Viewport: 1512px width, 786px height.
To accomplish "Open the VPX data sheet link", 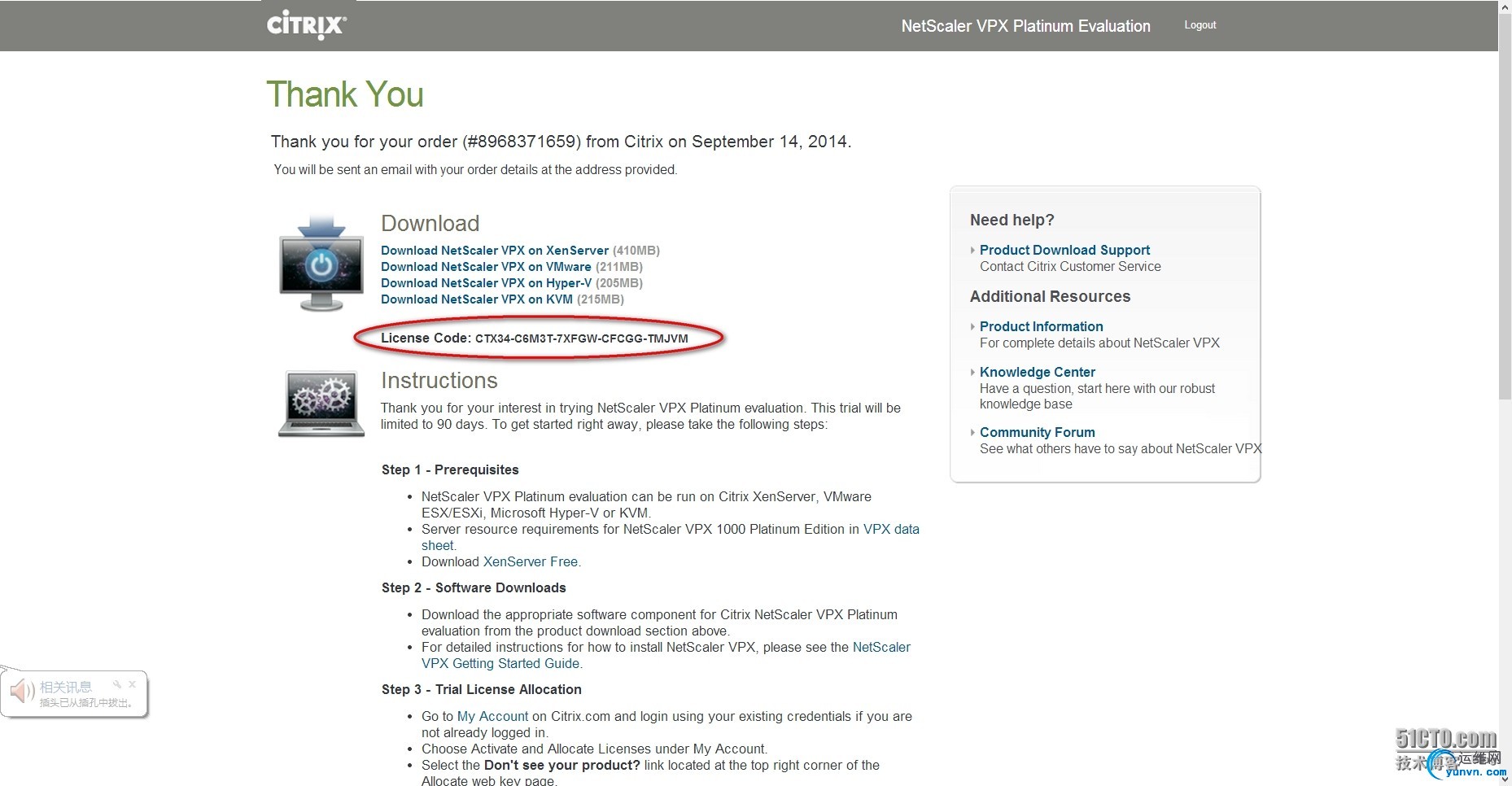I will [891, 529].
